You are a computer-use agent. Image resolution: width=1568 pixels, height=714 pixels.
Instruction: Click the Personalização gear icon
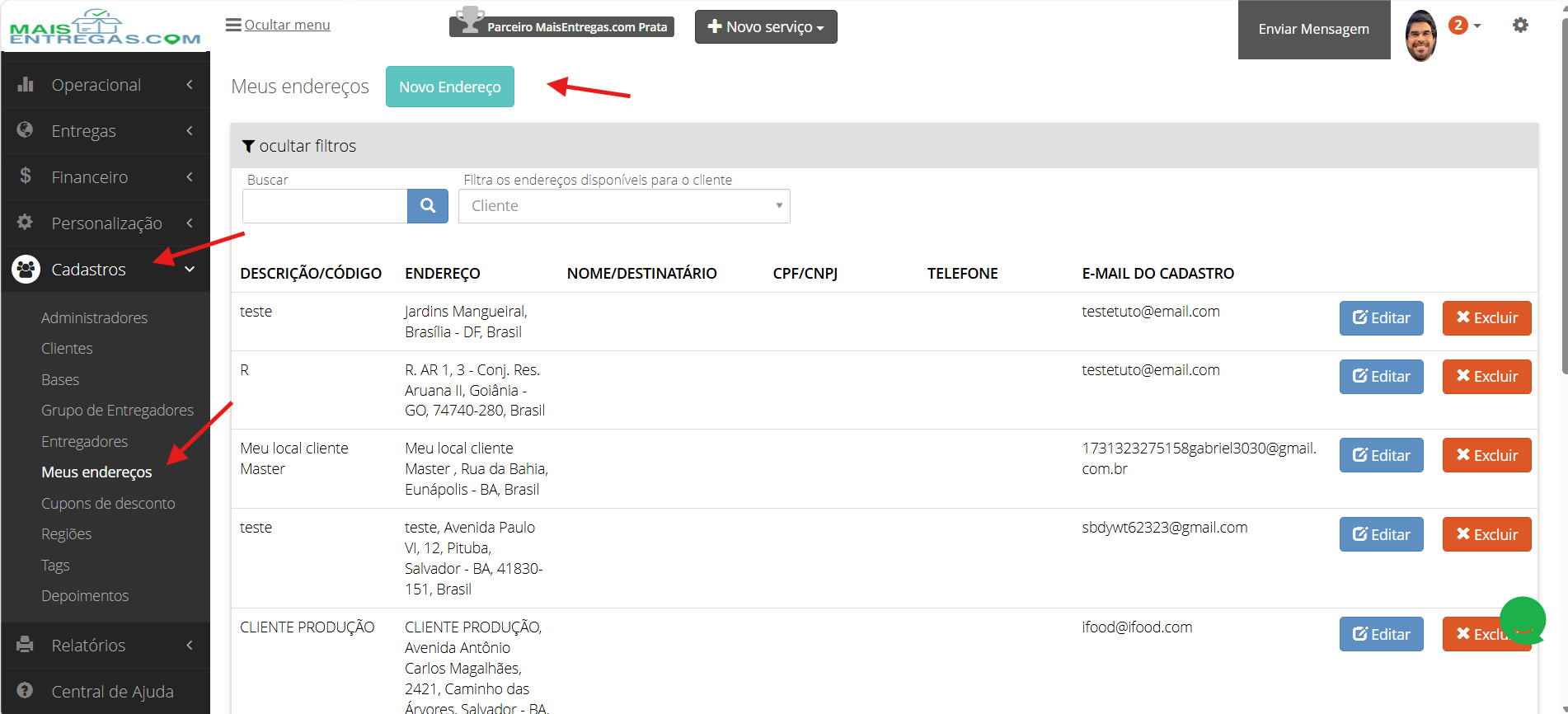coord(26,222)
